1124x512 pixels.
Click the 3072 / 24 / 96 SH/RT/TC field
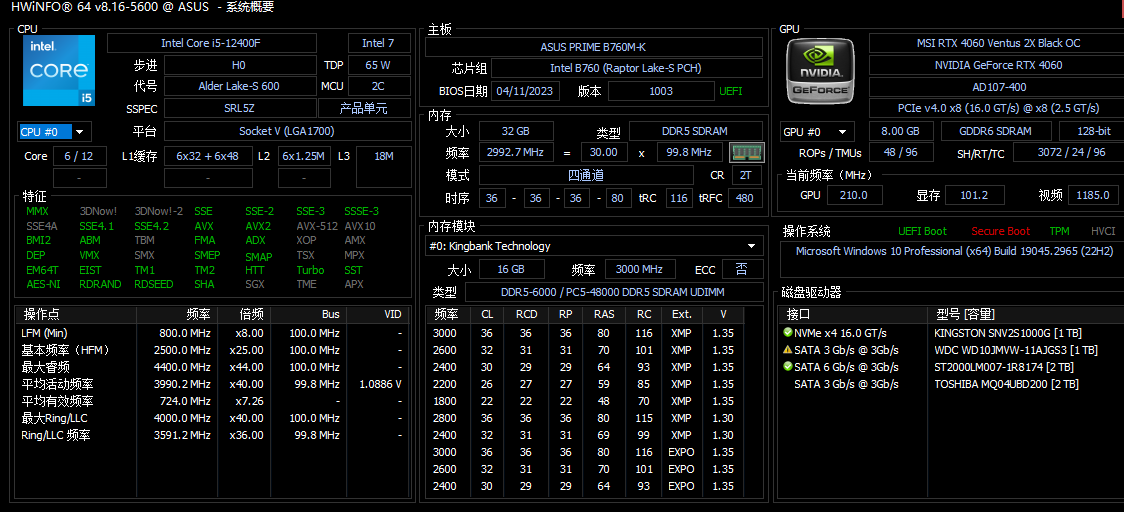tap(1070, 152)
